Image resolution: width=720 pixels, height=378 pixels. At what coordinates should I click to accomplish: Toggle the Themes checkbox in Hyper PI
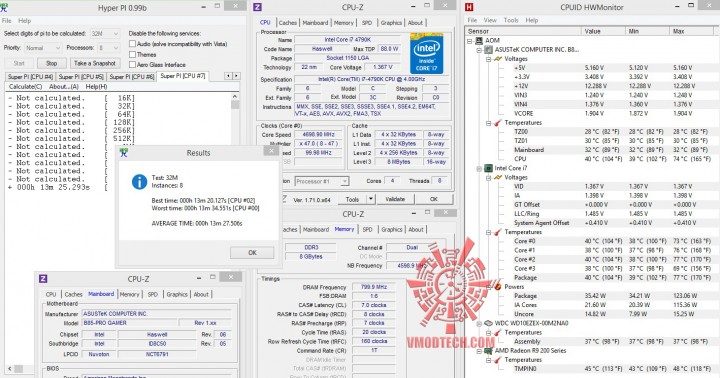click(x=132, y=54)
